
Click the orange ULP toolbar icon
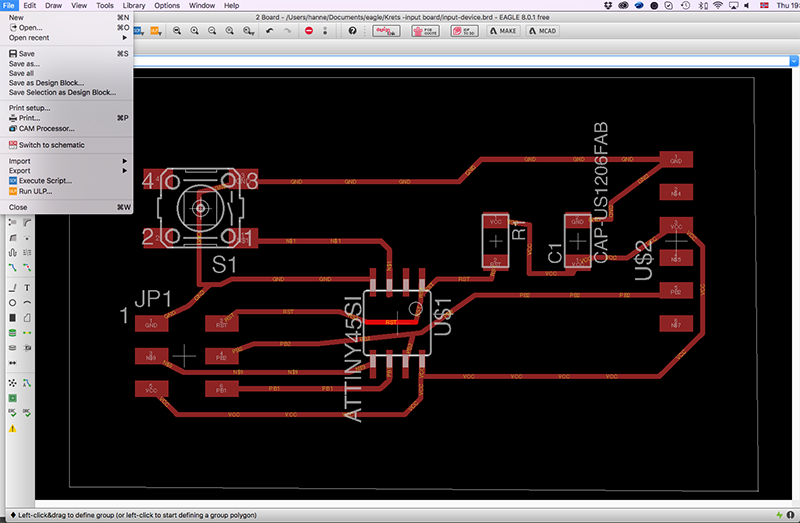(x=154, y=31)
